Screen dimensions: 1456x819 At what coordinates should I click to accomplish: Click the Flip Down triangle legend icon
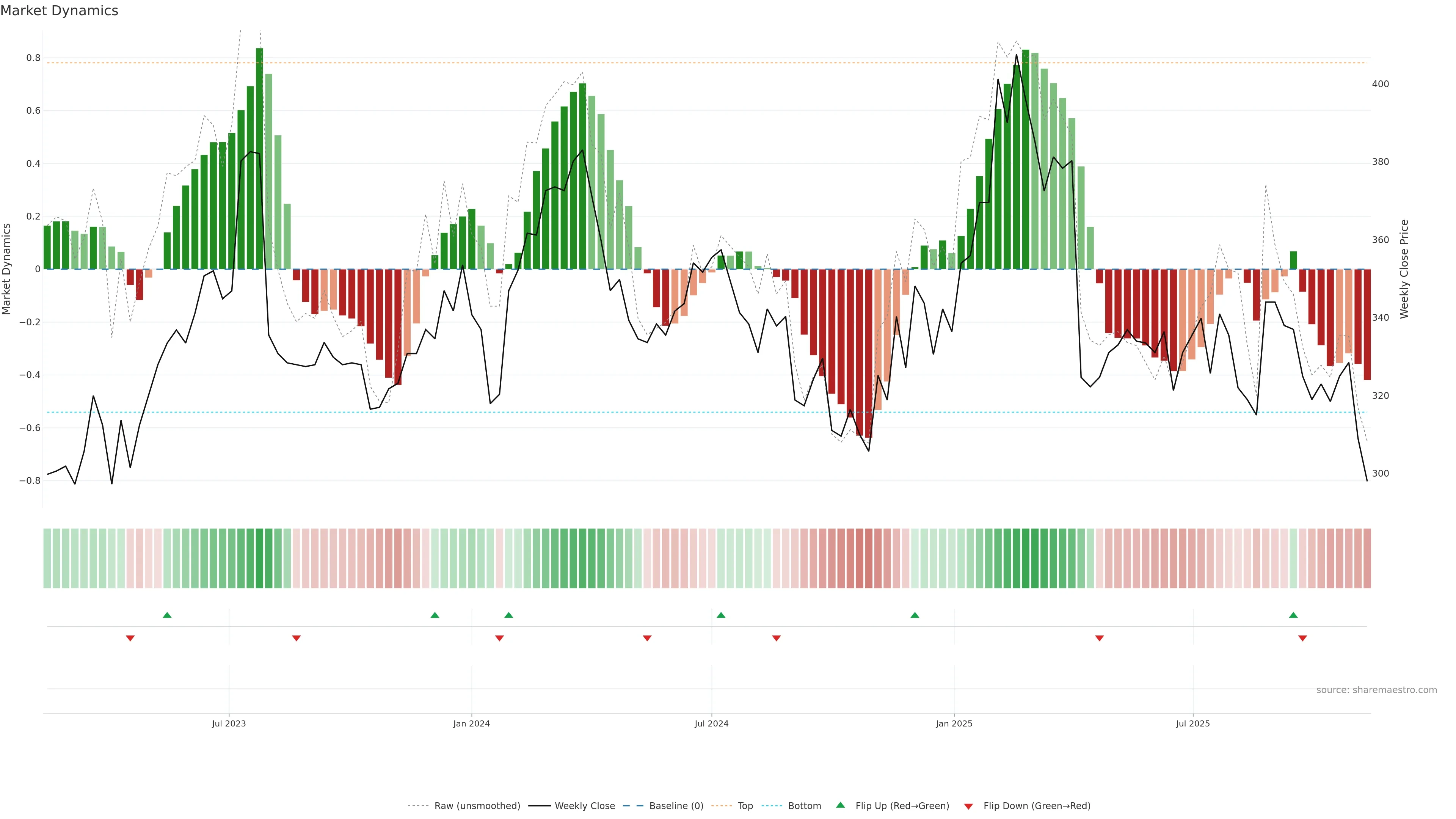point(968,806)
